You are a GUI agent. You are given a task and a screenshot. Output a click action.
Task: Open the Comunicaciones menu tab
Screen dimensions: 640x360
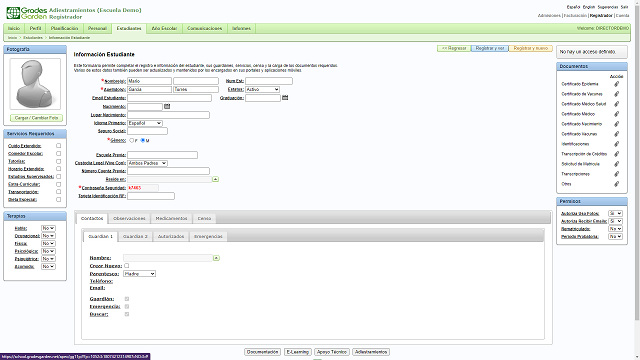(204, 29)
